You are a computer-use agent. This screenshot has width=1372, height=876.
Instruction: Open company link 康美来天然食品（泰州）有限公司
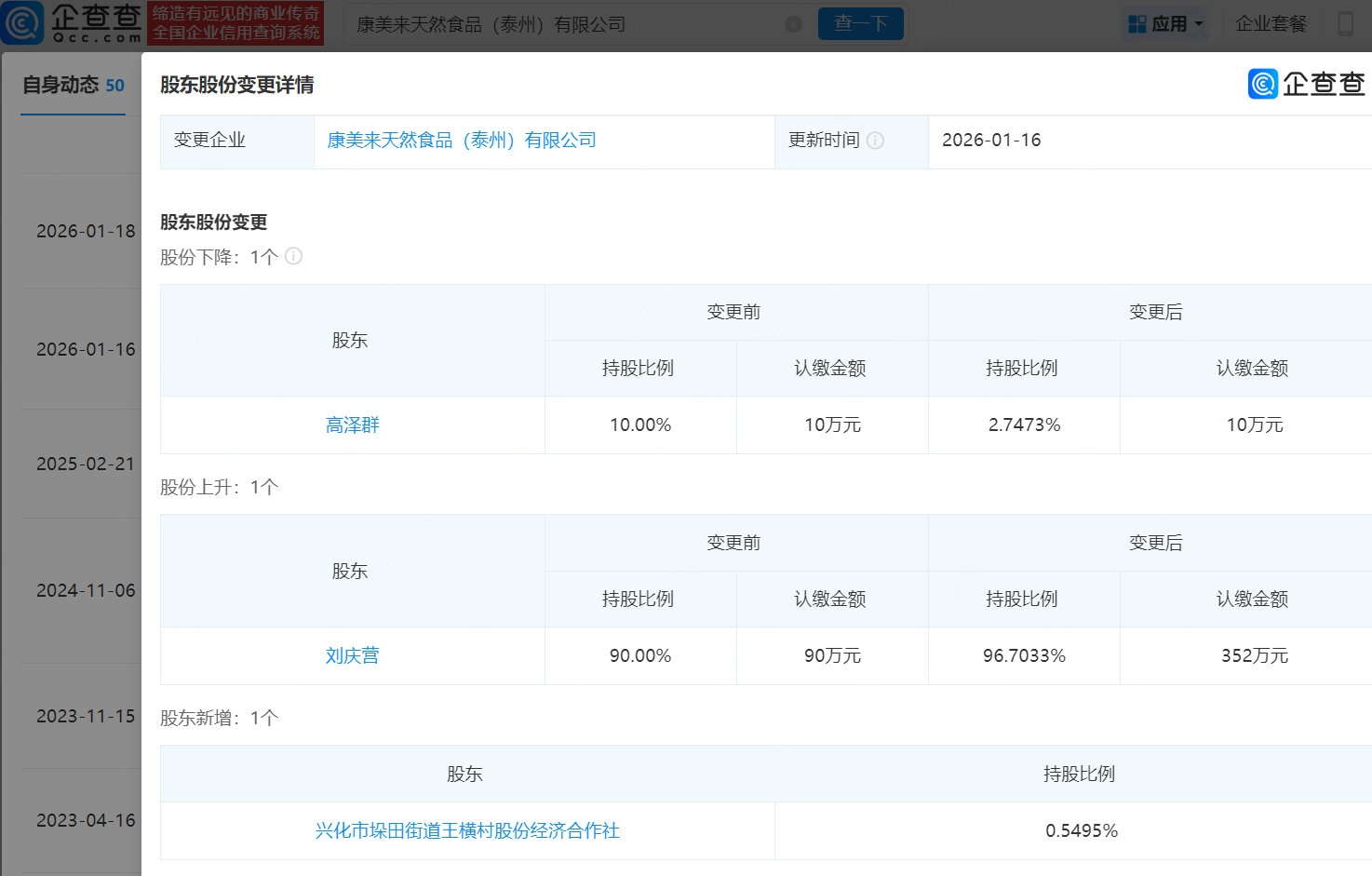coord(462,141)
